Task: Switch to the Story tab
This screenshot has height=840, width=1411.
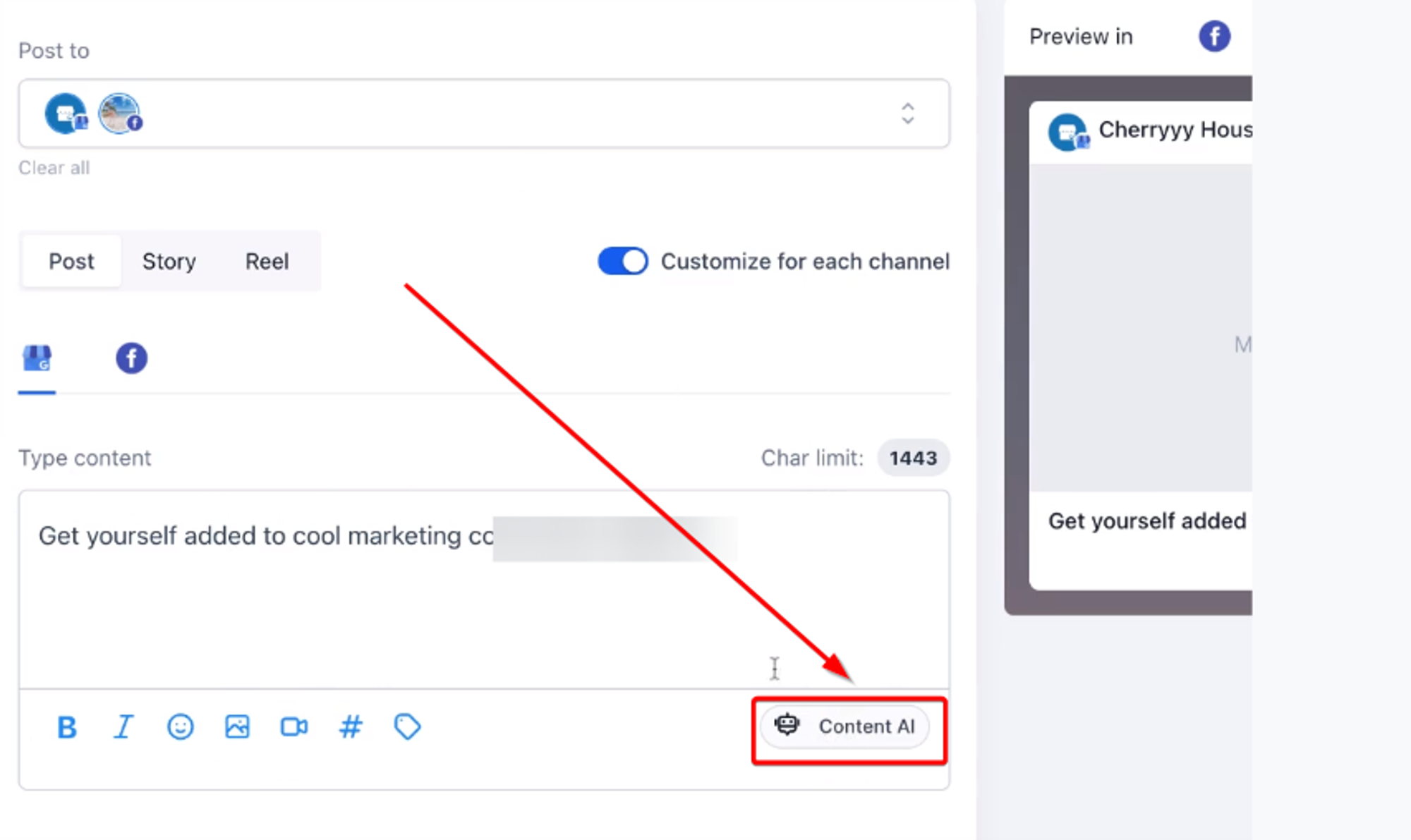Action: coord(169,261)
